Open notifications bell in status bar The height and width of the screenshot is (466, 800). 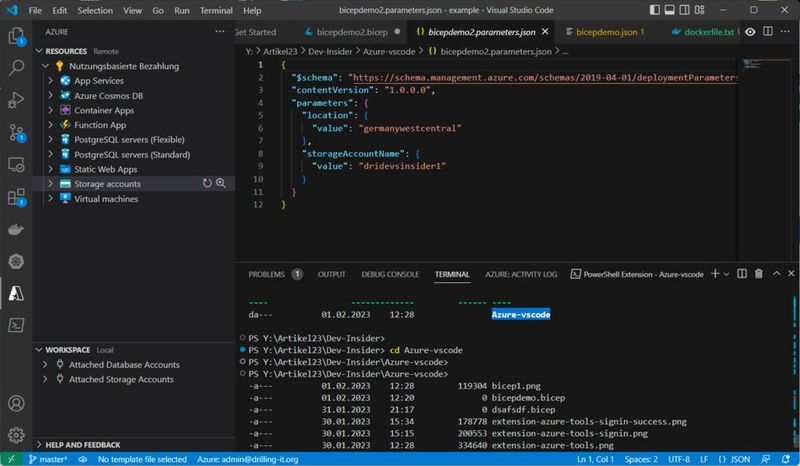[x=786, y=459]
